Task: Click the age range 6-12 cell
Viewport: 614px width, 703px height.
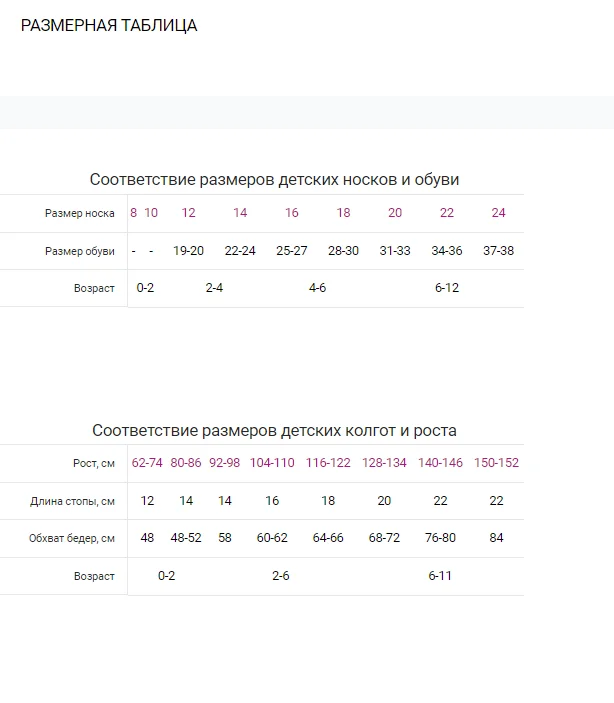Action: click(x=447, y=288)
